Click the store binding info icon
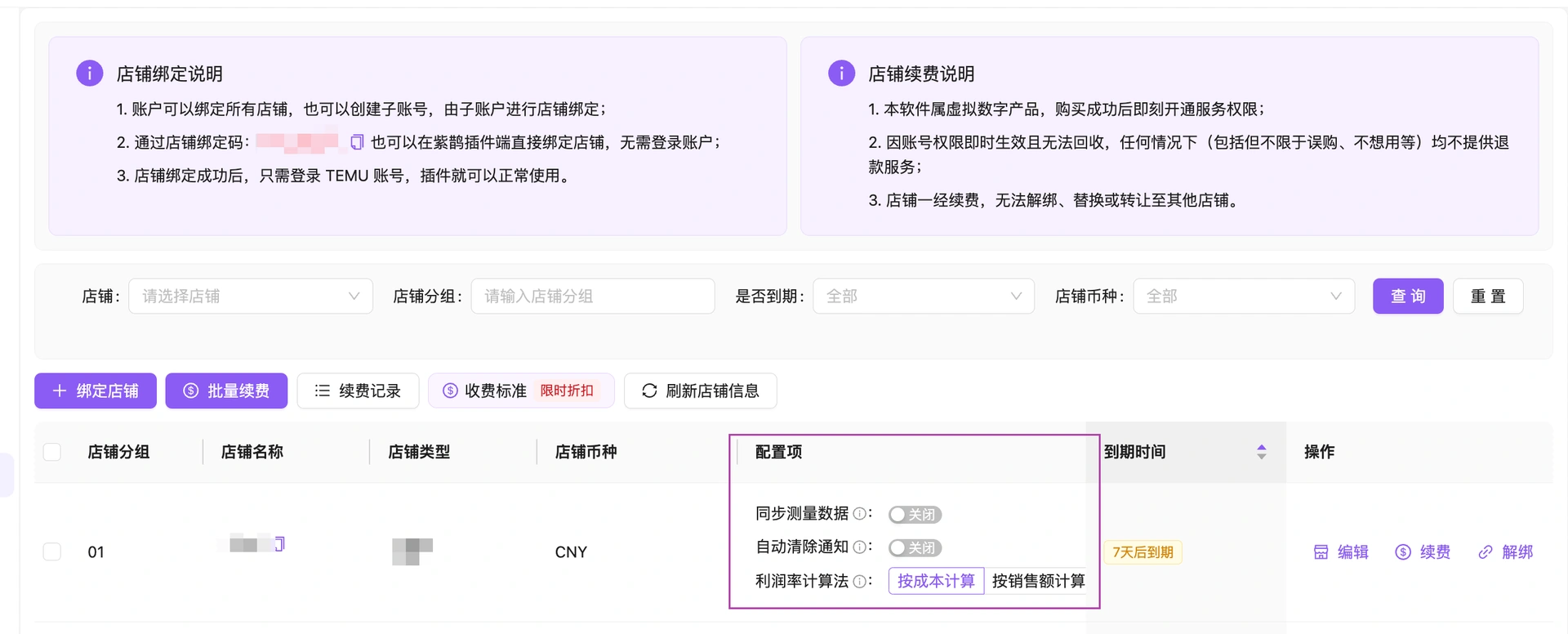1568x634 pixels. (90, 73)
